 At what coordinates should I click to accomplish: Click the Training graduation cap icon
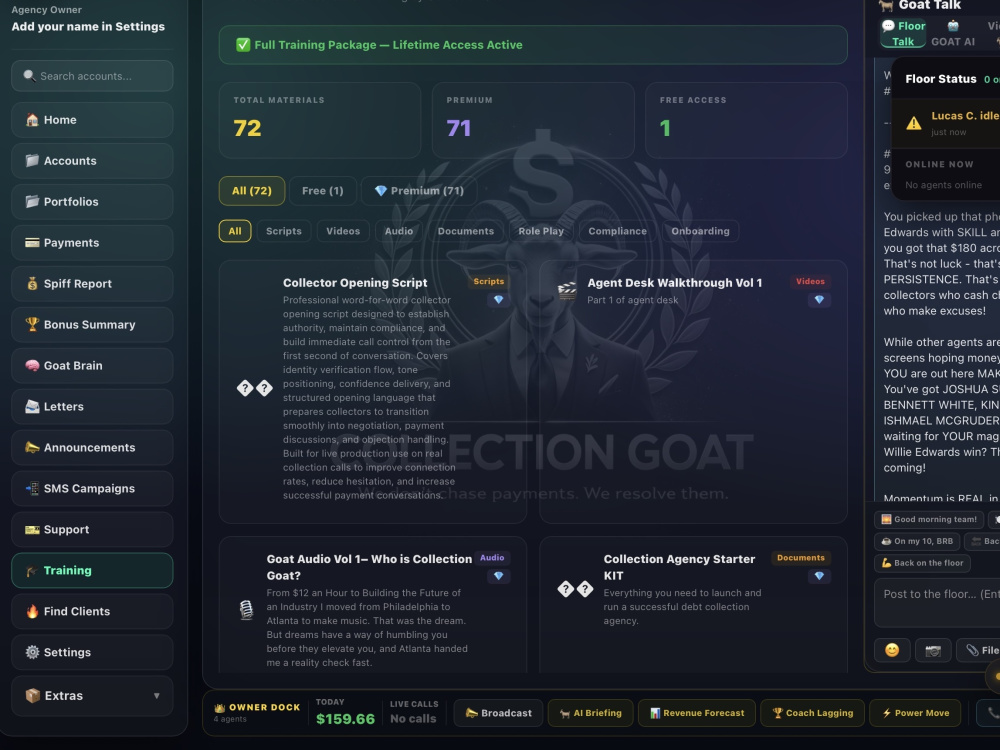(32, 570)
